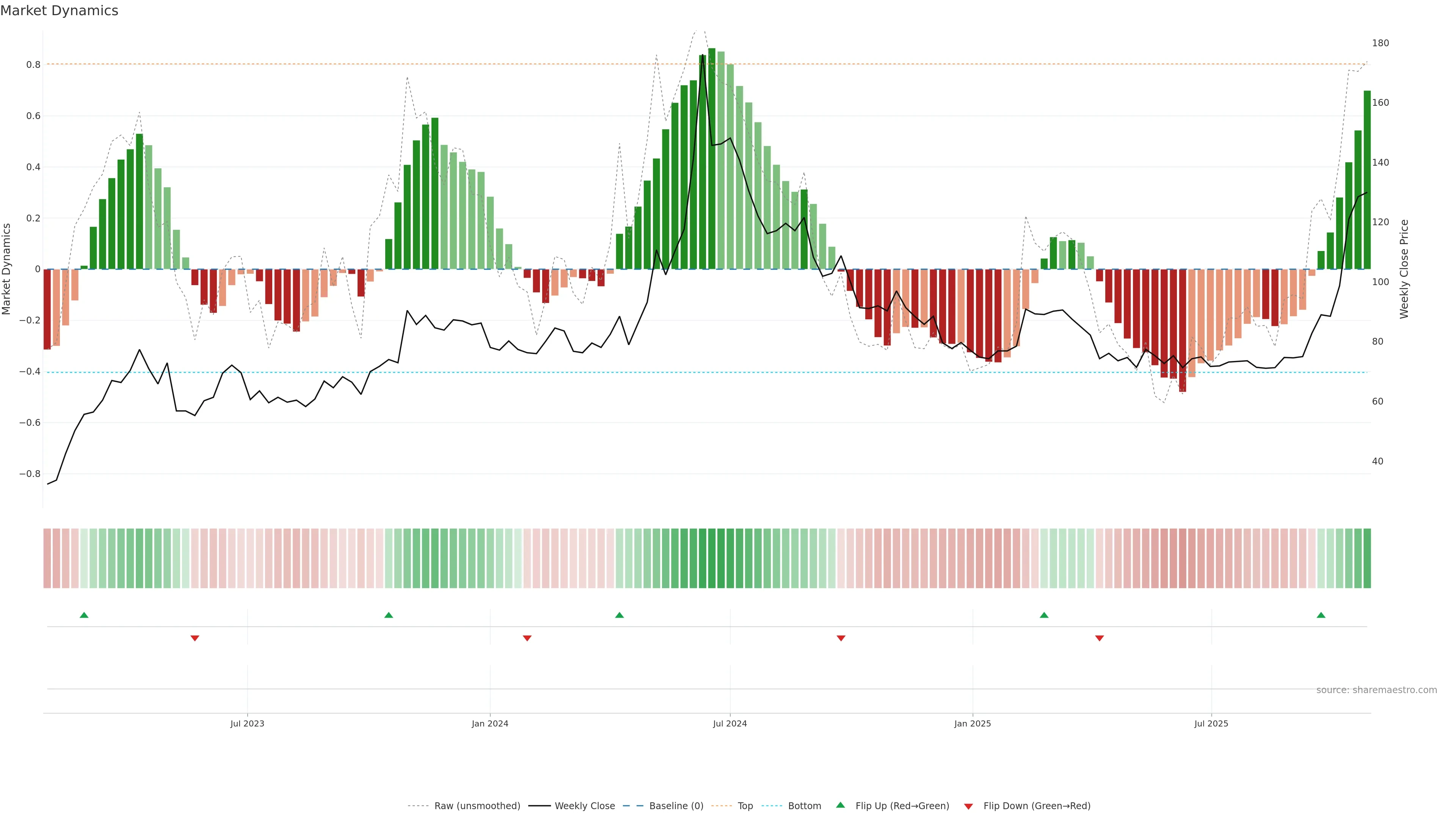Viewport: 1456px width, 819px height.
Task: Click the last green Flip Up marker near late 2025
Action: point(1321,615)
